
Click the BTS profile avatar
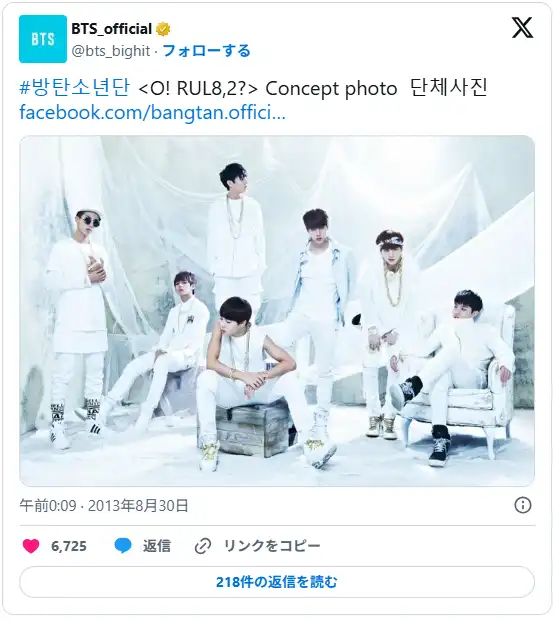pos(43,39)
